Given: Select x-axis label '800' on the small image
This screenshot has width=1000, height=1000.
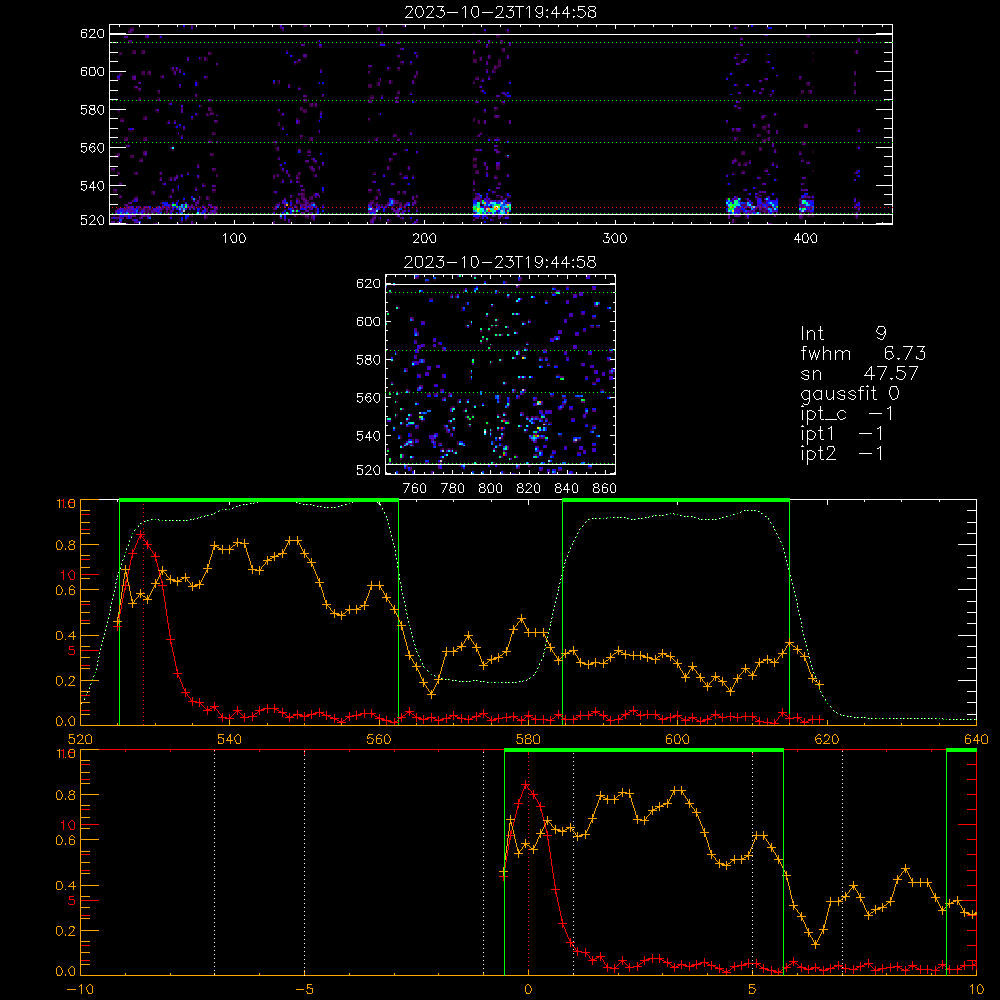Looking at the screenshot, I should click(490, 489).
